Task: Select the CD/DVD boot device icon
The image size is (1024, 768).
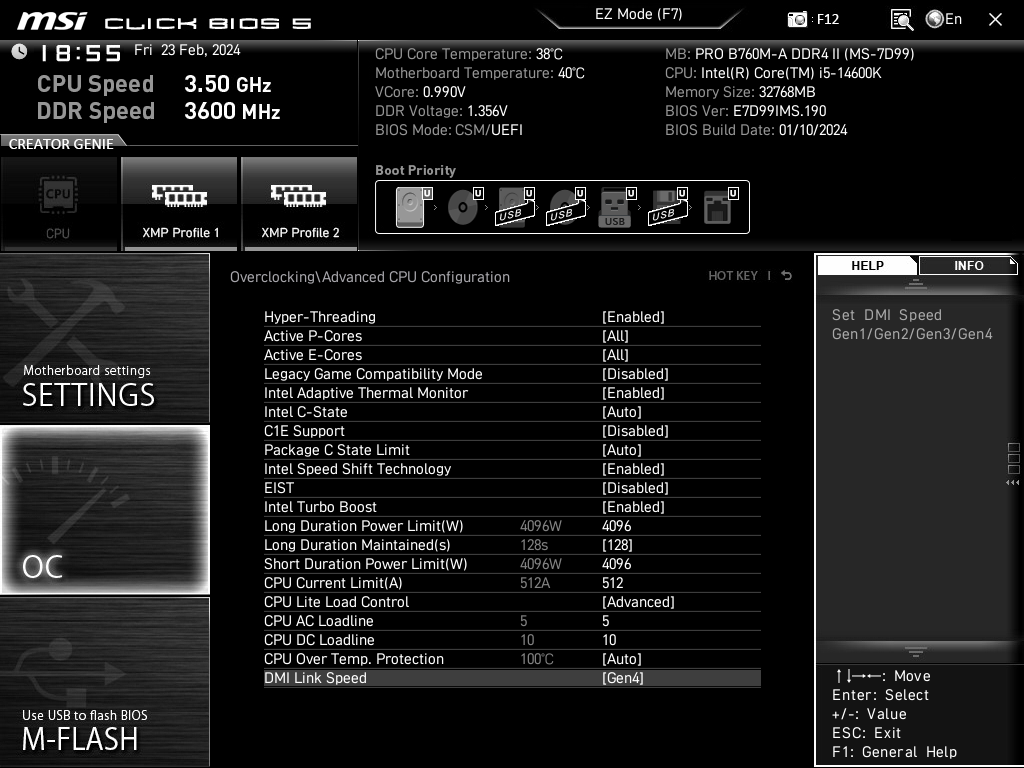Action: [x=465, y=207]
